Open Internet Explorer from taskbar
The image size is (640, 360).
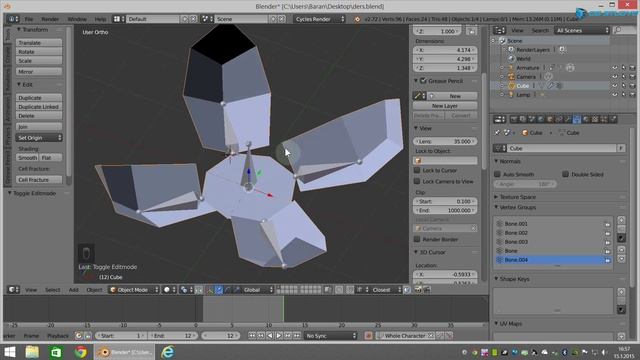pyautogui.click(x=167, y=352)
